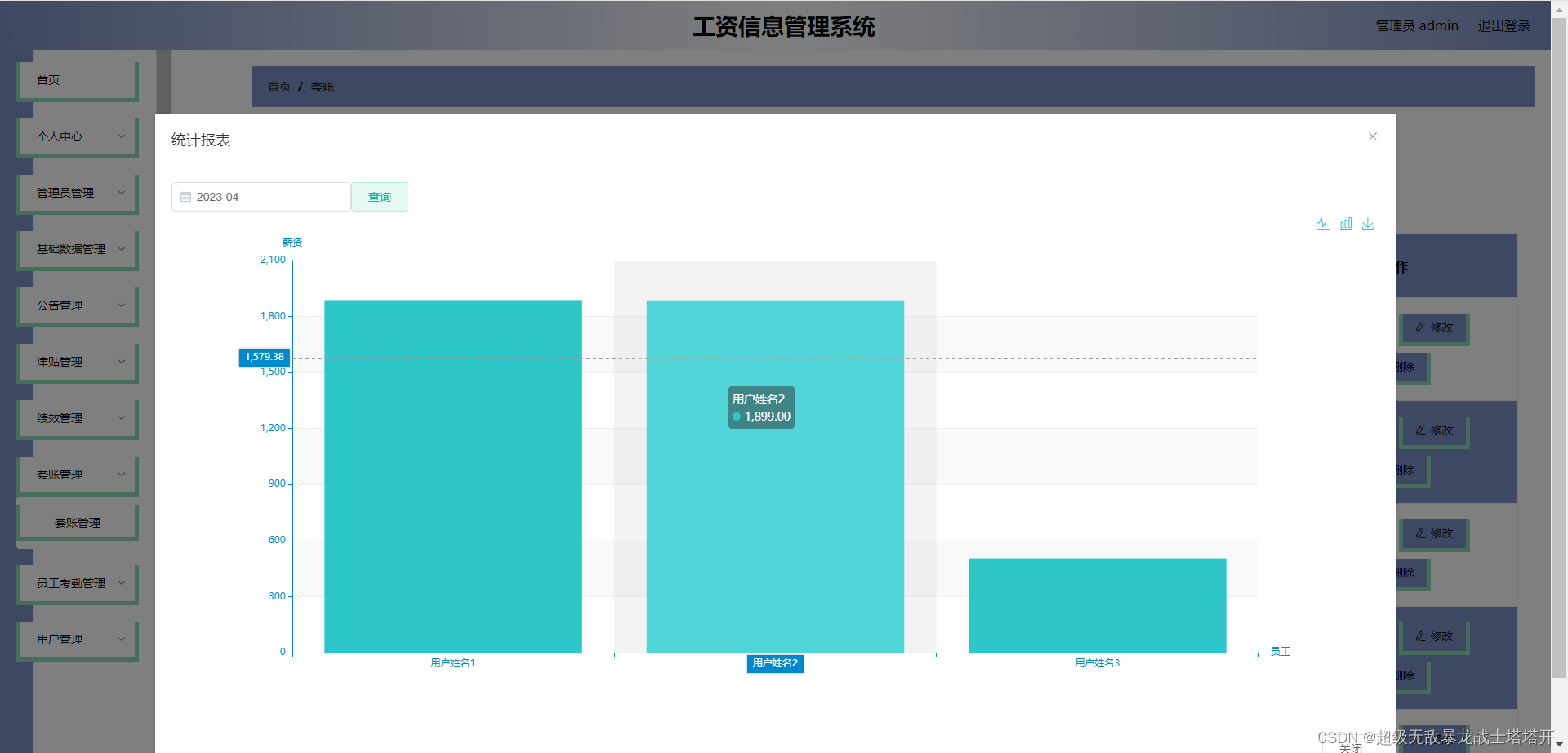Expand 管理员管理 menu chevron
The width and height of the screenshot is (1568, 753).
[122, 193]
